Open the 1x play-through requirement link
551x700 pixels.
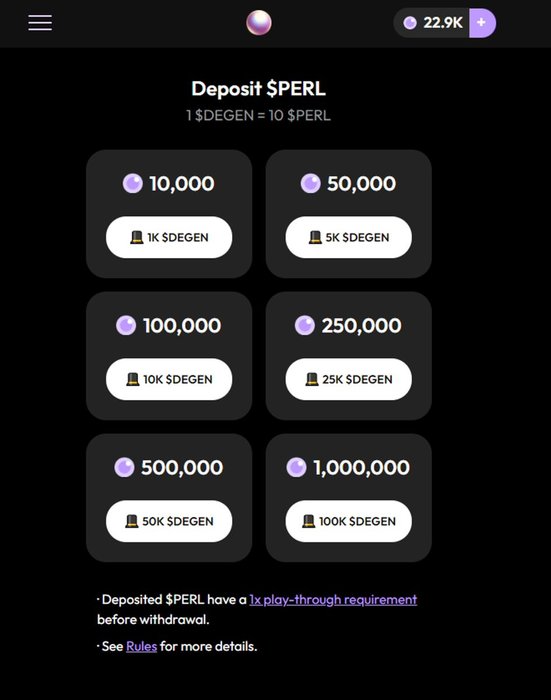[333, 600]
